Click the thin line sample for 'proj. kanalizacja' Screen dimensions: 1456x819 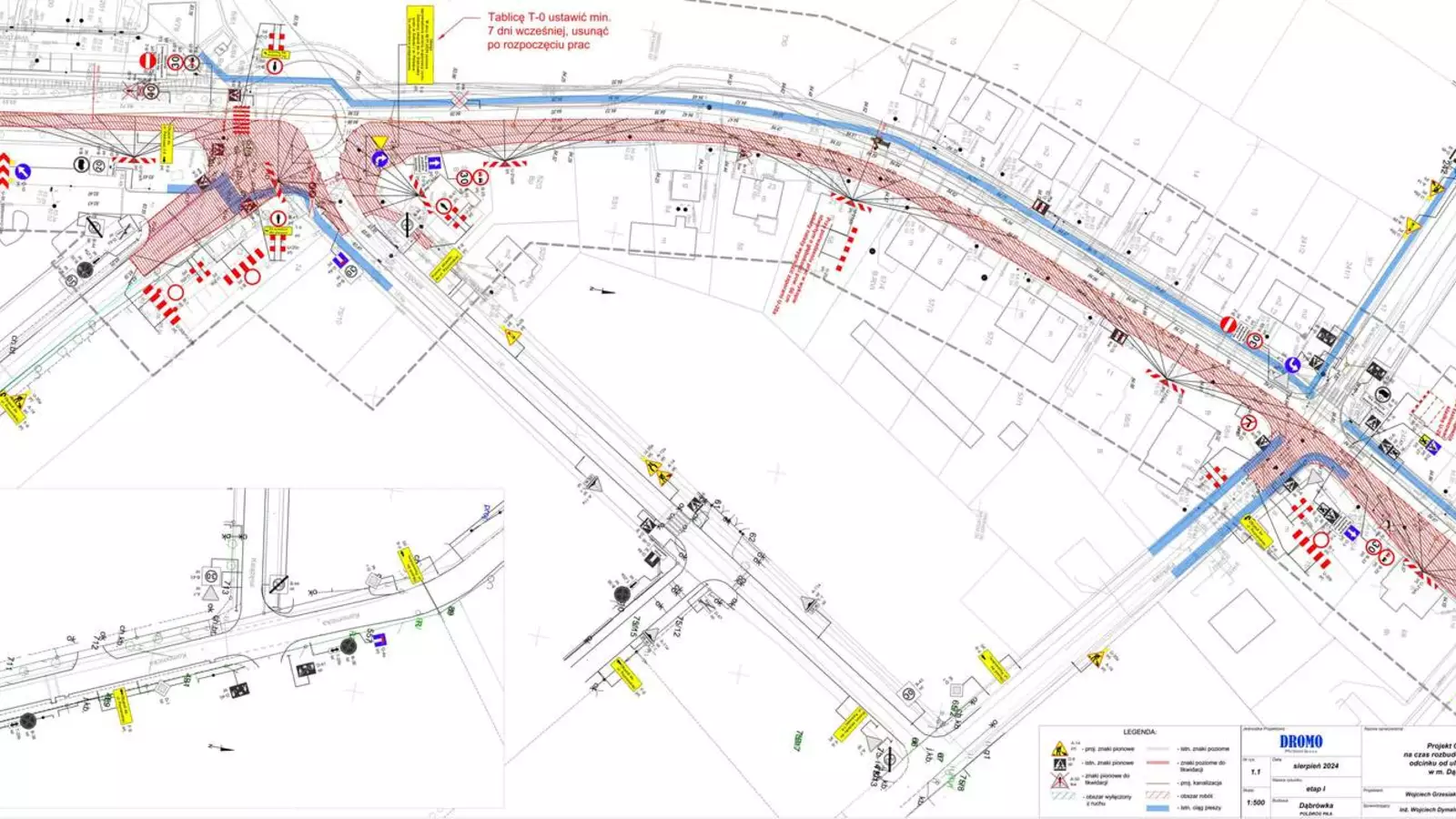tap(1158, 783)
